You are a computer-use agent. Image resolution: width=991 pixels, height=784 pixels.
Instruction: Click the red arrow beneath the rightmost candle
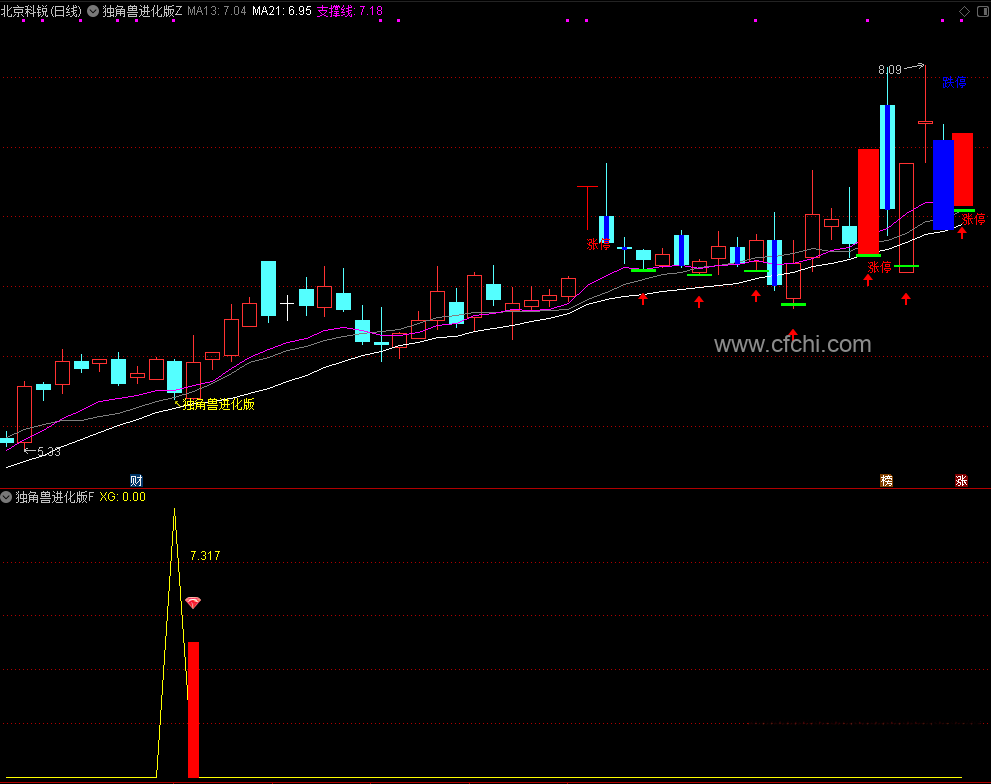(962, 233)
